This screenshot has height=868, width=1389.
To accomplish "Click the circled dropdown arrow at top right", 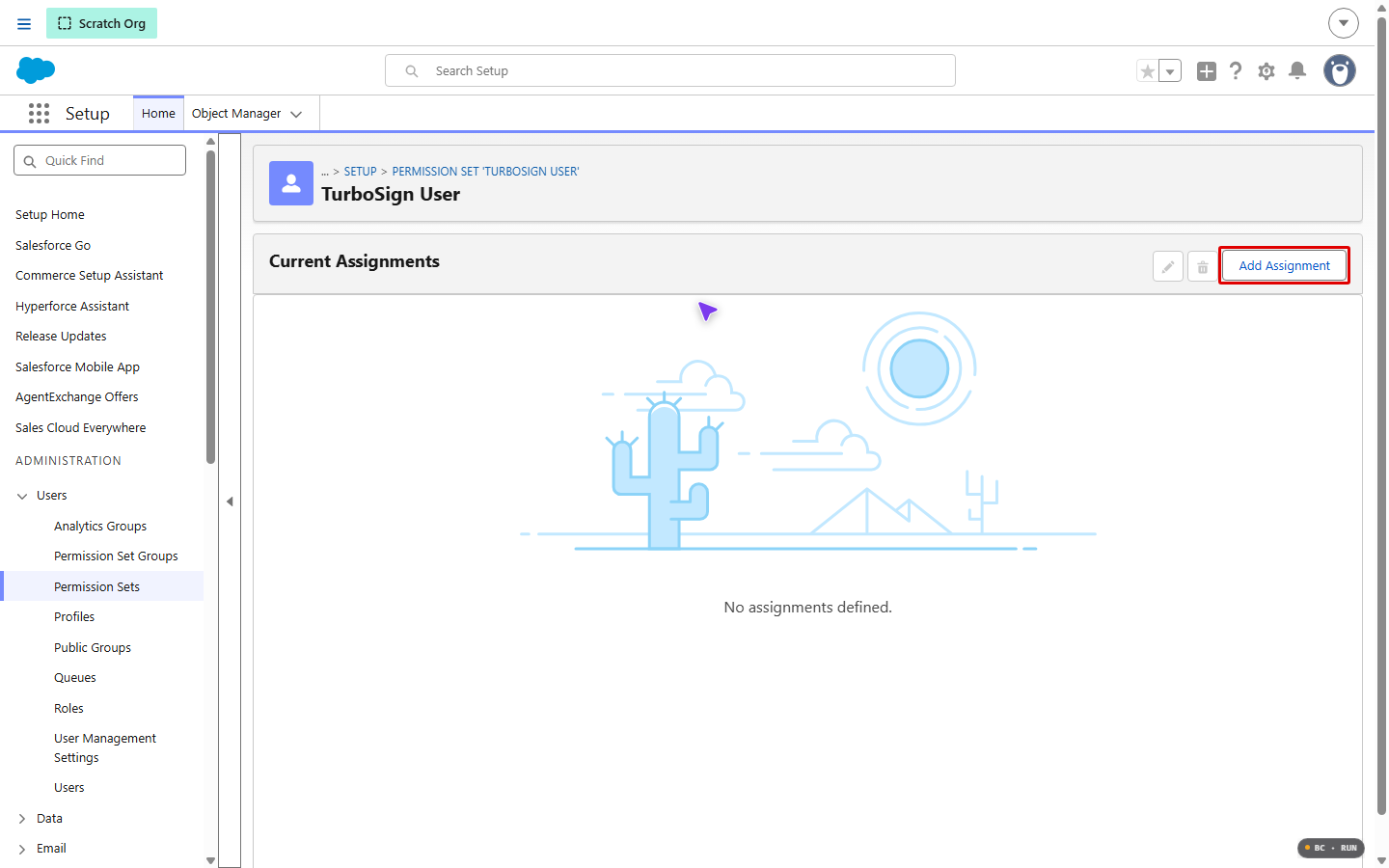I will pyautogui.click(x=1344, y=23).
